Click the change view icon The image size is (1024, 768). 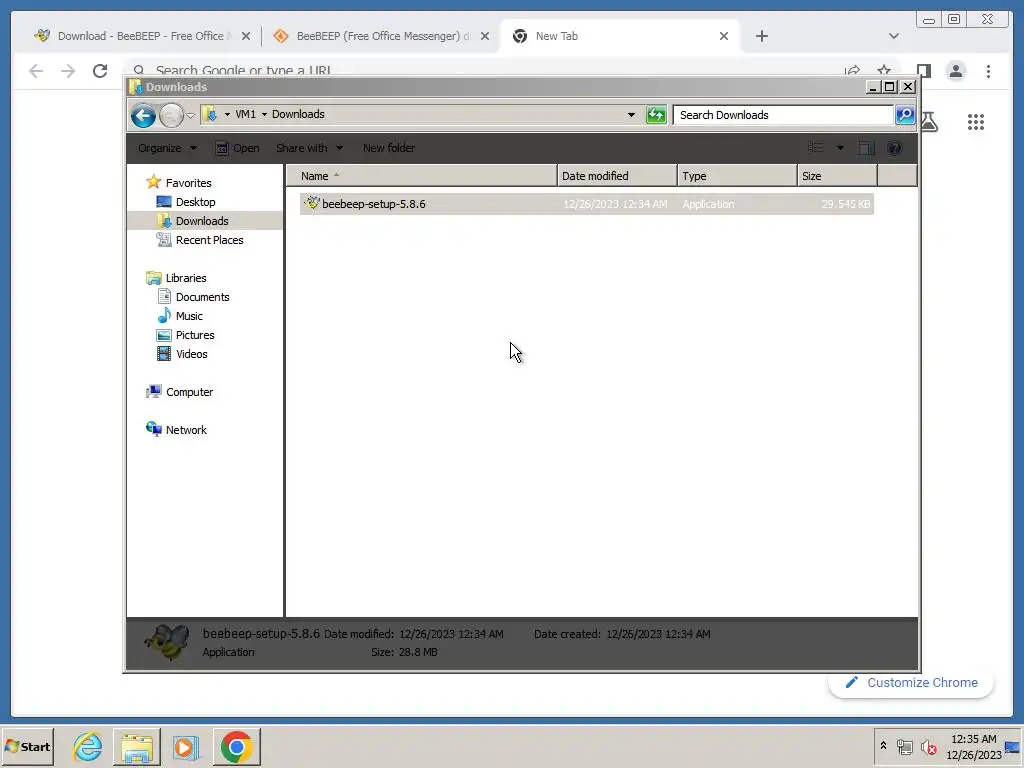[816, 148]
